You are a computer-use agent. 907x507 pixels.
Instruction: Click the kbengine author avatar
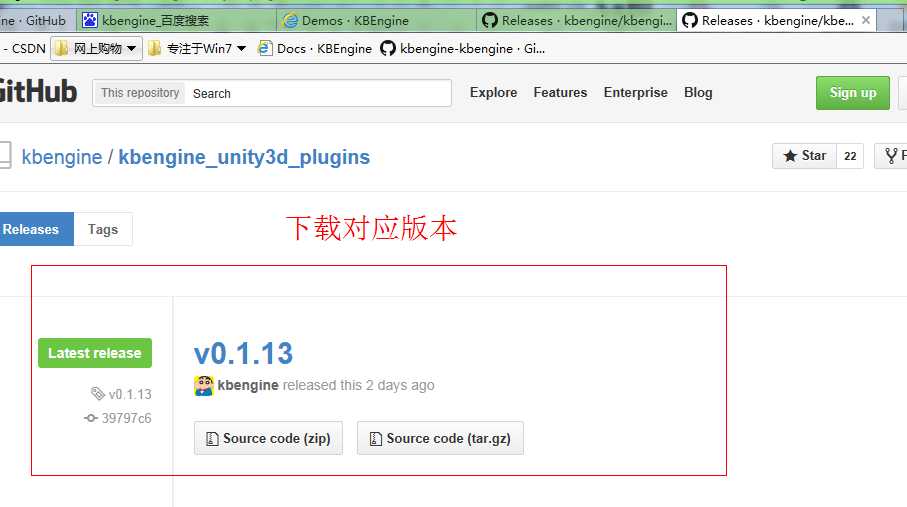click(x=204, y=385)
